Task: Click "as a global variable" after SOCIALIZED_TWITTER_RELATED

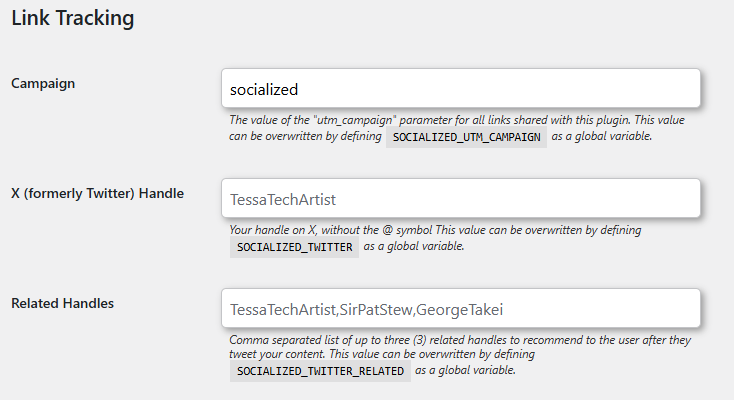Action: tap(466, 371)
